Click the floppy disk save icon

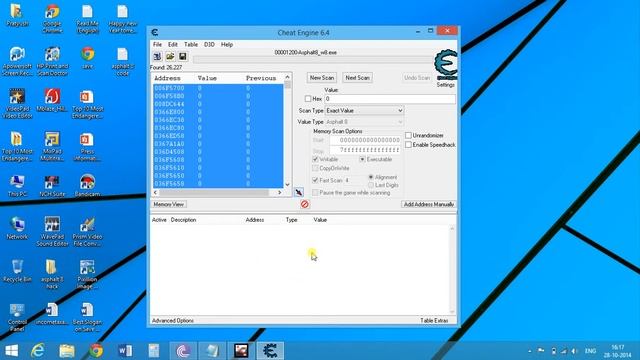click(182, 56)
